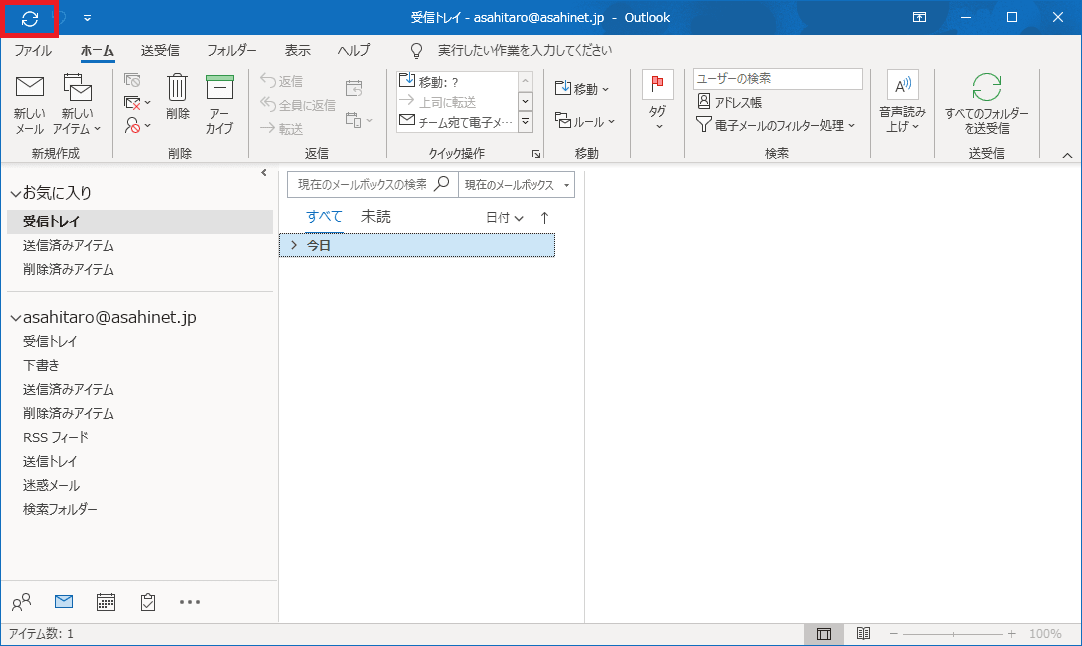Switch to Normal view in status bar

click(x=824, y=634)
